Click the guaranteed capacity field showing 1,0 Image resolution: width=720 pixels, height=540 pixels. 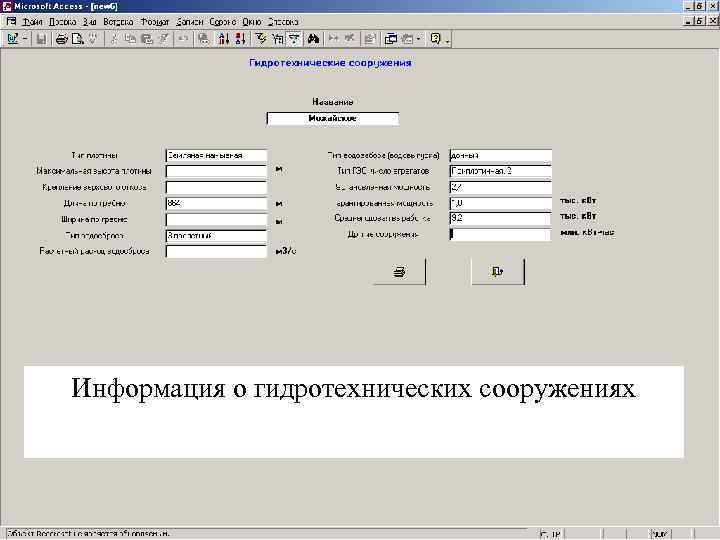pos(501,203)
